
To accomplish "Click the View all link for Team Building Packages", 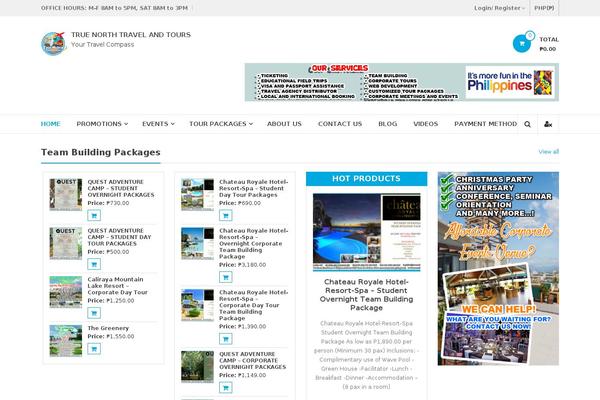I will click(x=548, y=152).
